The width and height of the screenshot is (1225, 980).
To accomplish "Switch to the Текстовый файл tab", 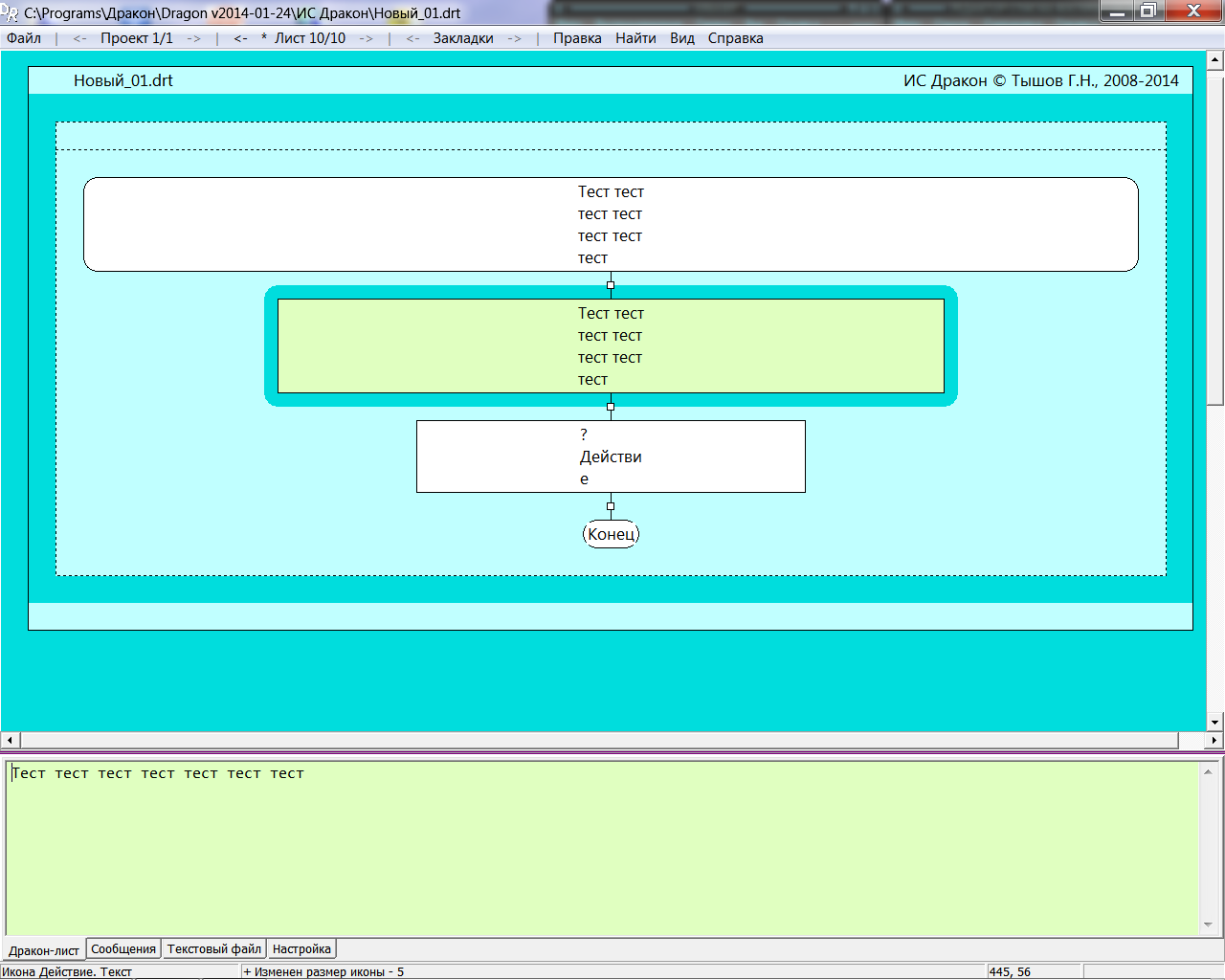I will pos(213,949).
